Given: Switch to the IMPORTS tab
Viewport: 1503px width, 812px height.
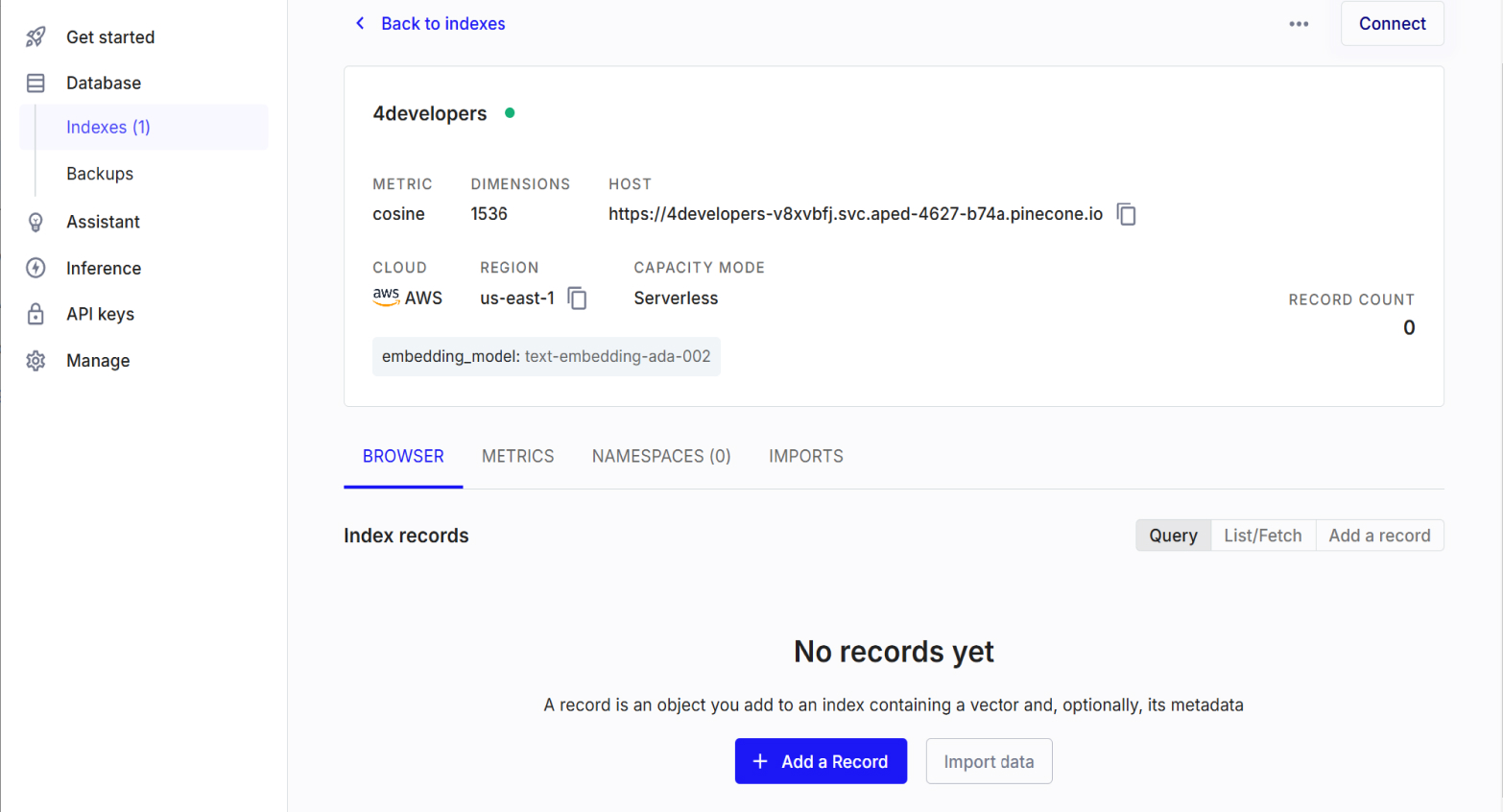Looking at the screenshot, I should (806, 456).
